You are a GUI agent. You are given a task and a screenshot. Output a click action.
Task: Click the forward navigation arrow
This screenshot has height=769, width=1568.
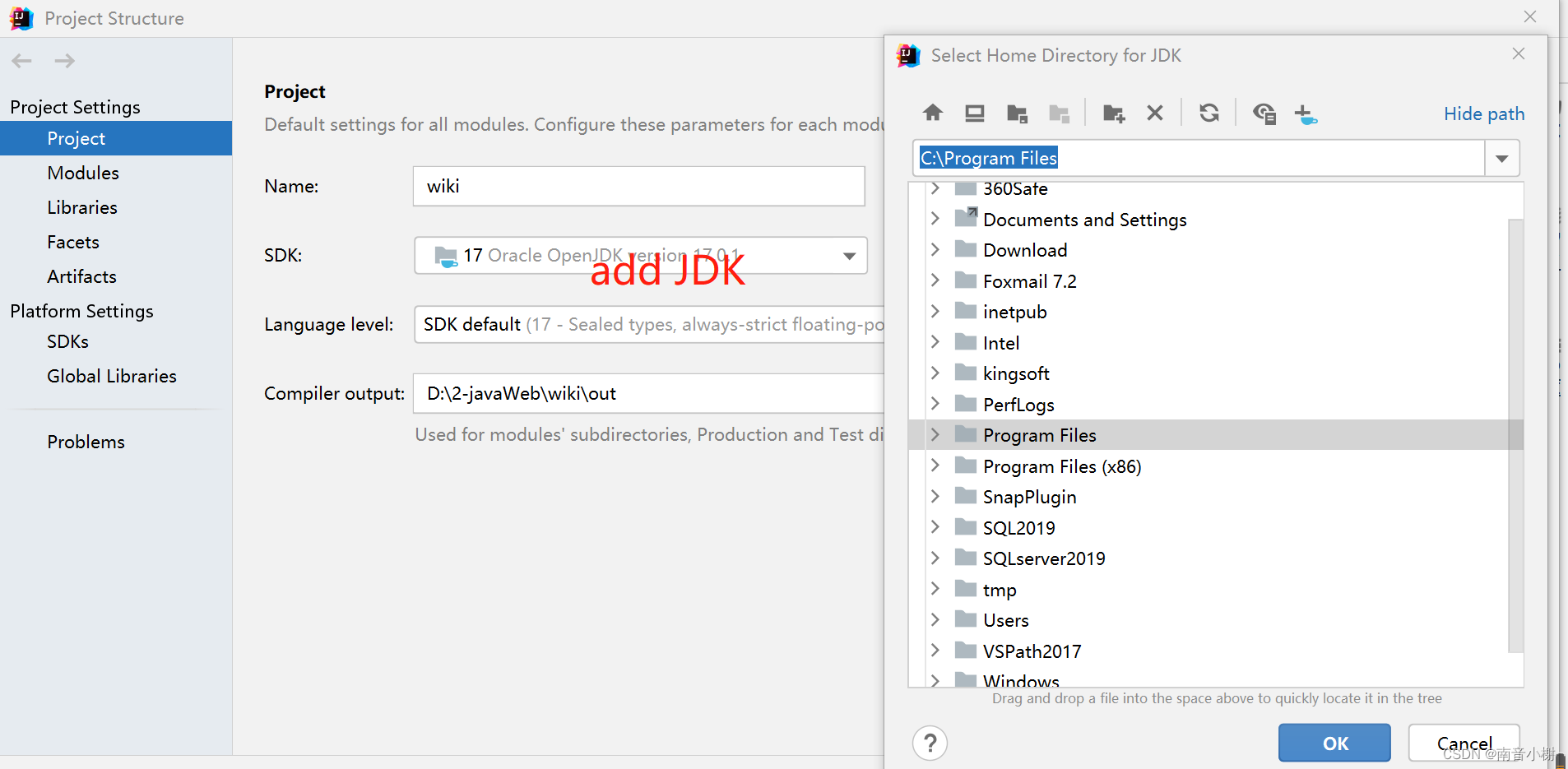pos(65,61)
